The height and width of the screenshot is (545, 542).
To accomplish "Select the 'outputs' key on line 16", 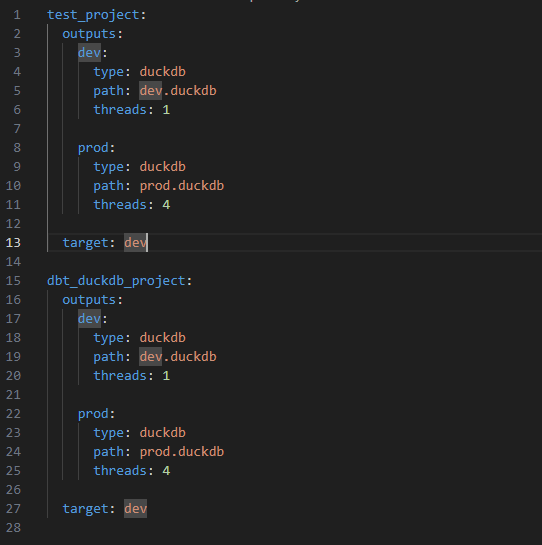I will pos(89,300).
